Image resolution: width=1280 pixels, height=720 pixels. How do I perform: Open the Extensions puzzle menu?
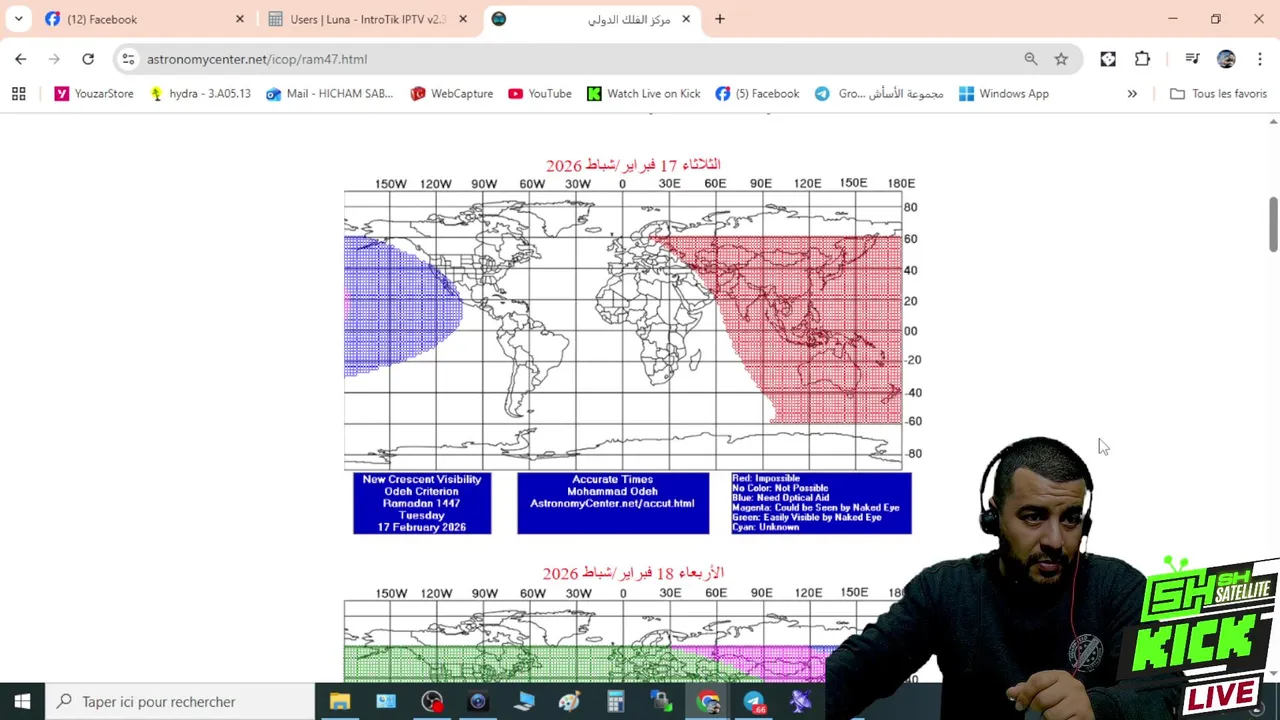coord(1142,59)
